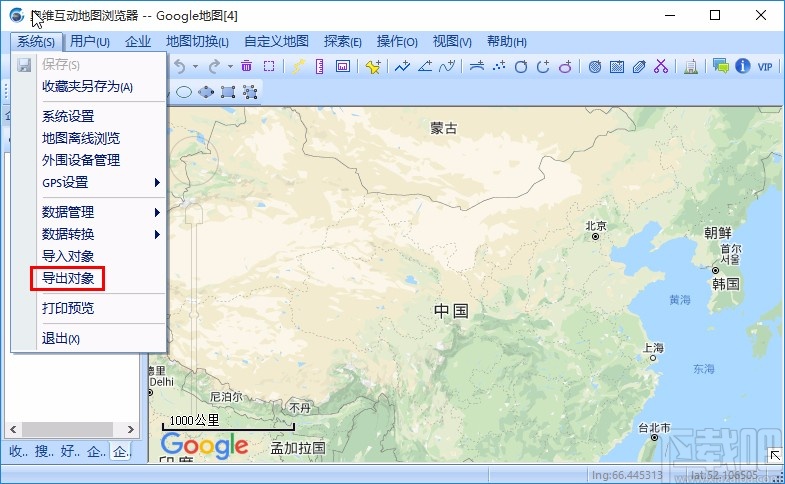This screenshot has height=484, width=785.
Task: Click the corner arrow icon at map bottom-right
Action: [775, 454]
